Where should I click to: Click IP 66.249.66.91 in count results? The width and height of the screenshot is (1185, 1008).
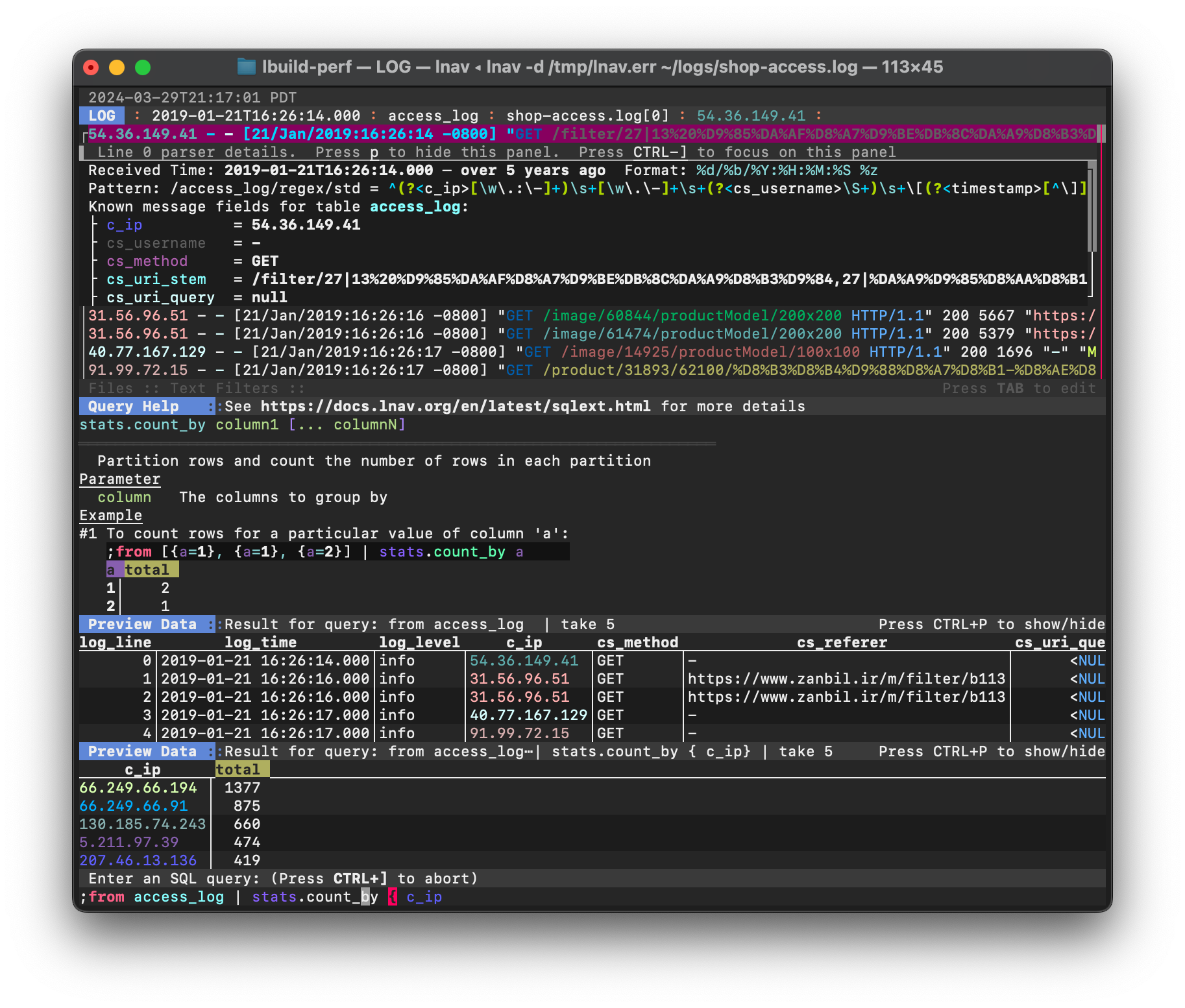pos(133,806)
